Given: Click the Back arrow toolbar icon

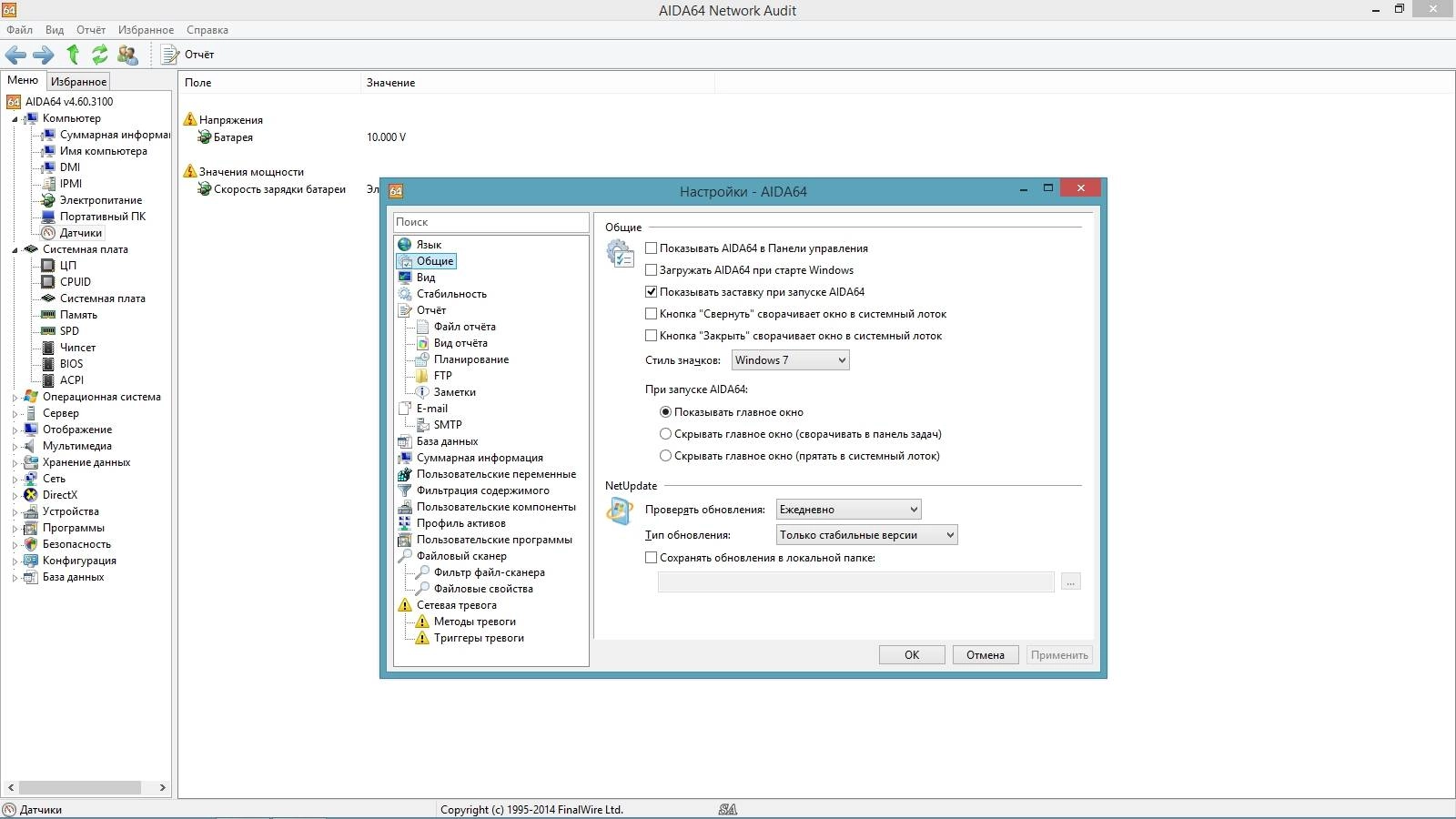Looking at the screenshot, I should 15,55.
